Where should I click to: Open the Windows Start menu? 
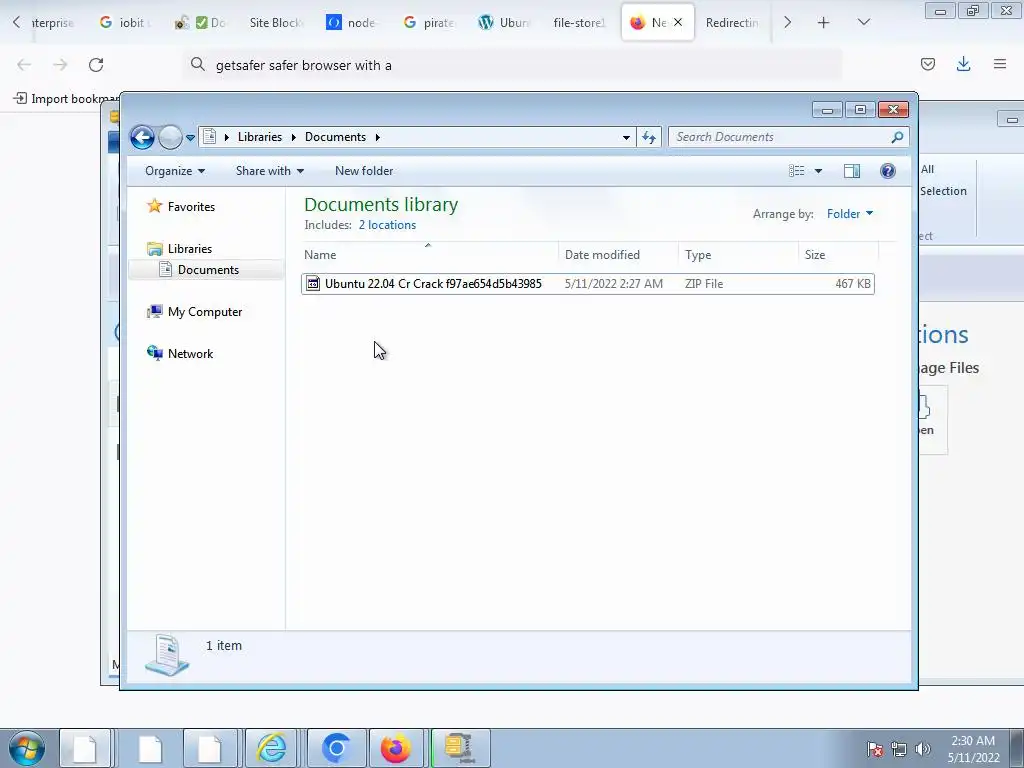tap(27, 748)
